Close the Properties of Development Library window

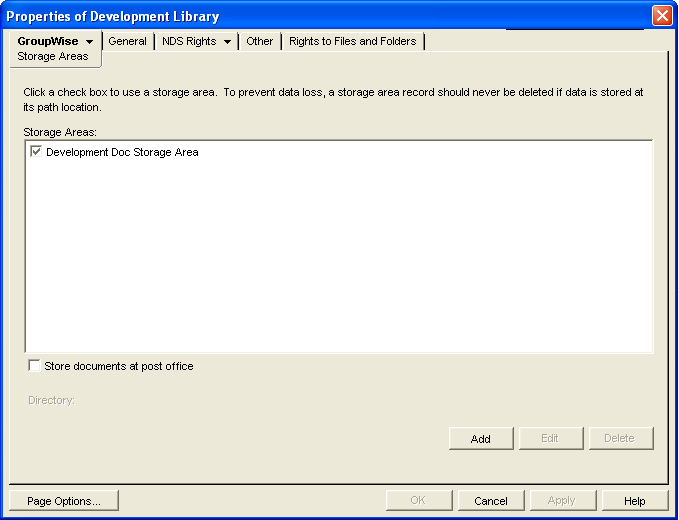[662, 16]
